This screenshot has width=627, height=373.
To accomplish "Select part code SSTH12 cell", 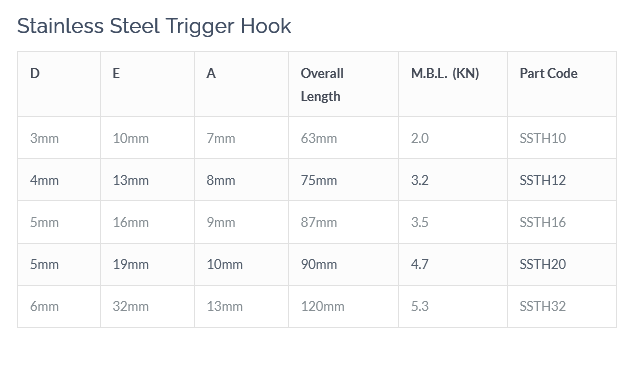I will pos(562,180).
